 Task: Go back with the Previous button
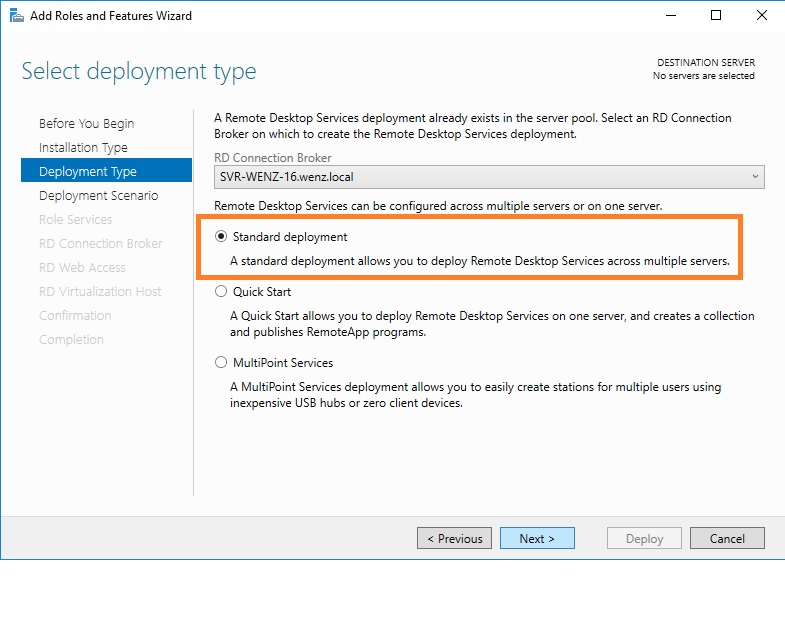(x=455, y=538)
